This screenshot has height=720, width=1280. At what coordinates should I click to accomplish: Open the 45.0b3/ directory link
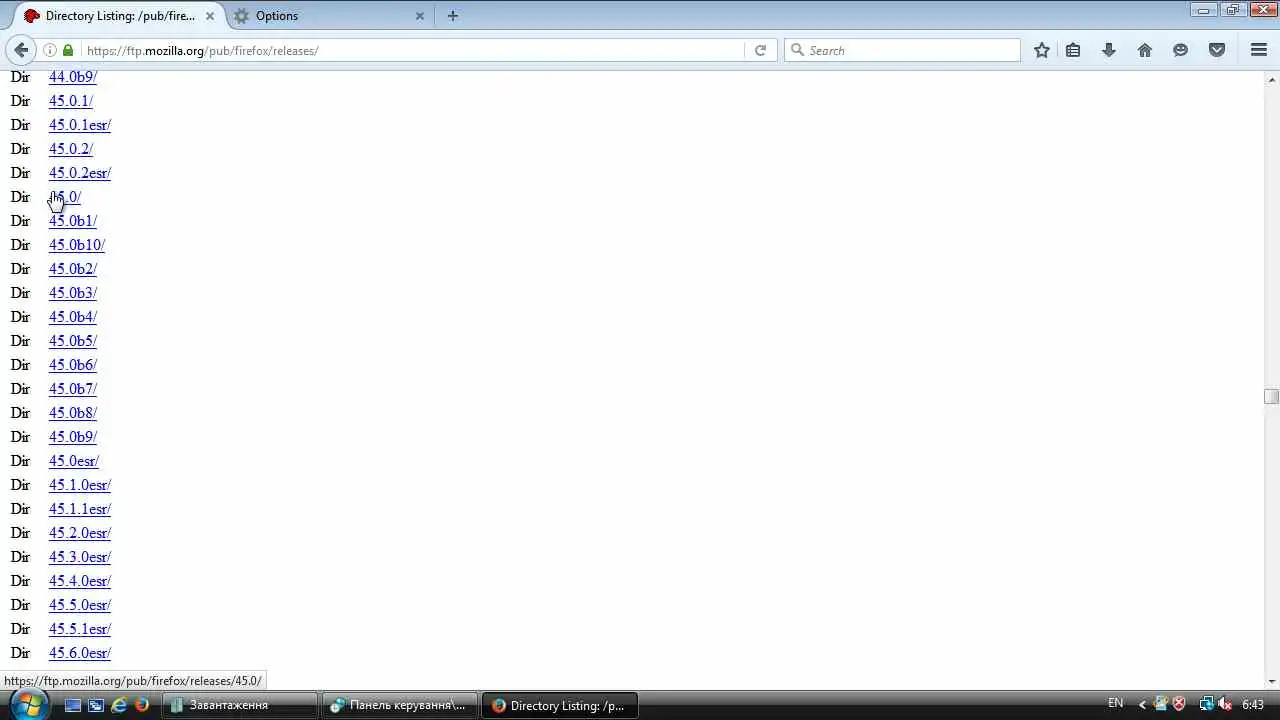(73, 293)
